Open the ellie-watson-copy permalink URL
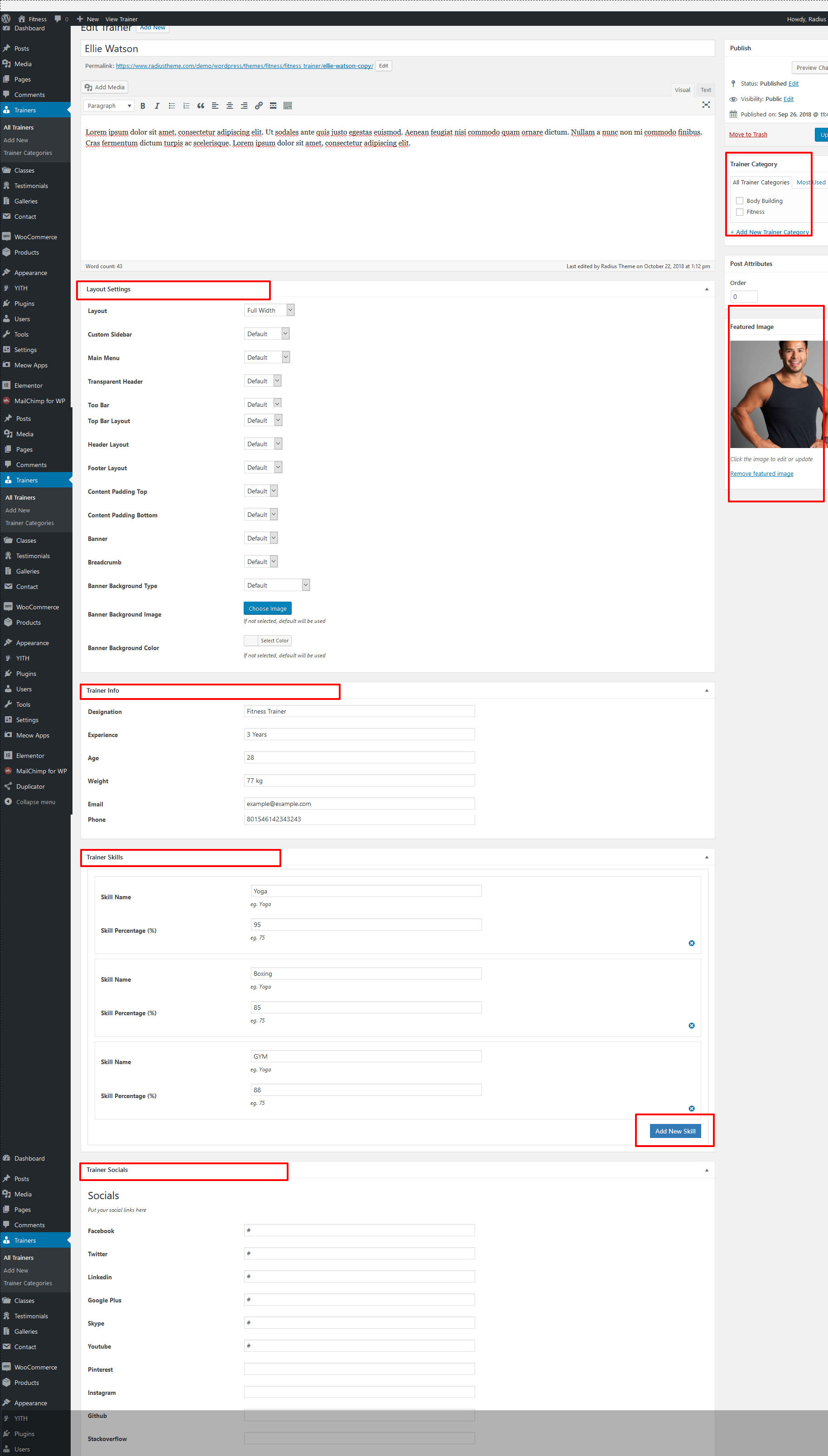The width and height of the screenshot is (828, 1456). pos(245,66)
